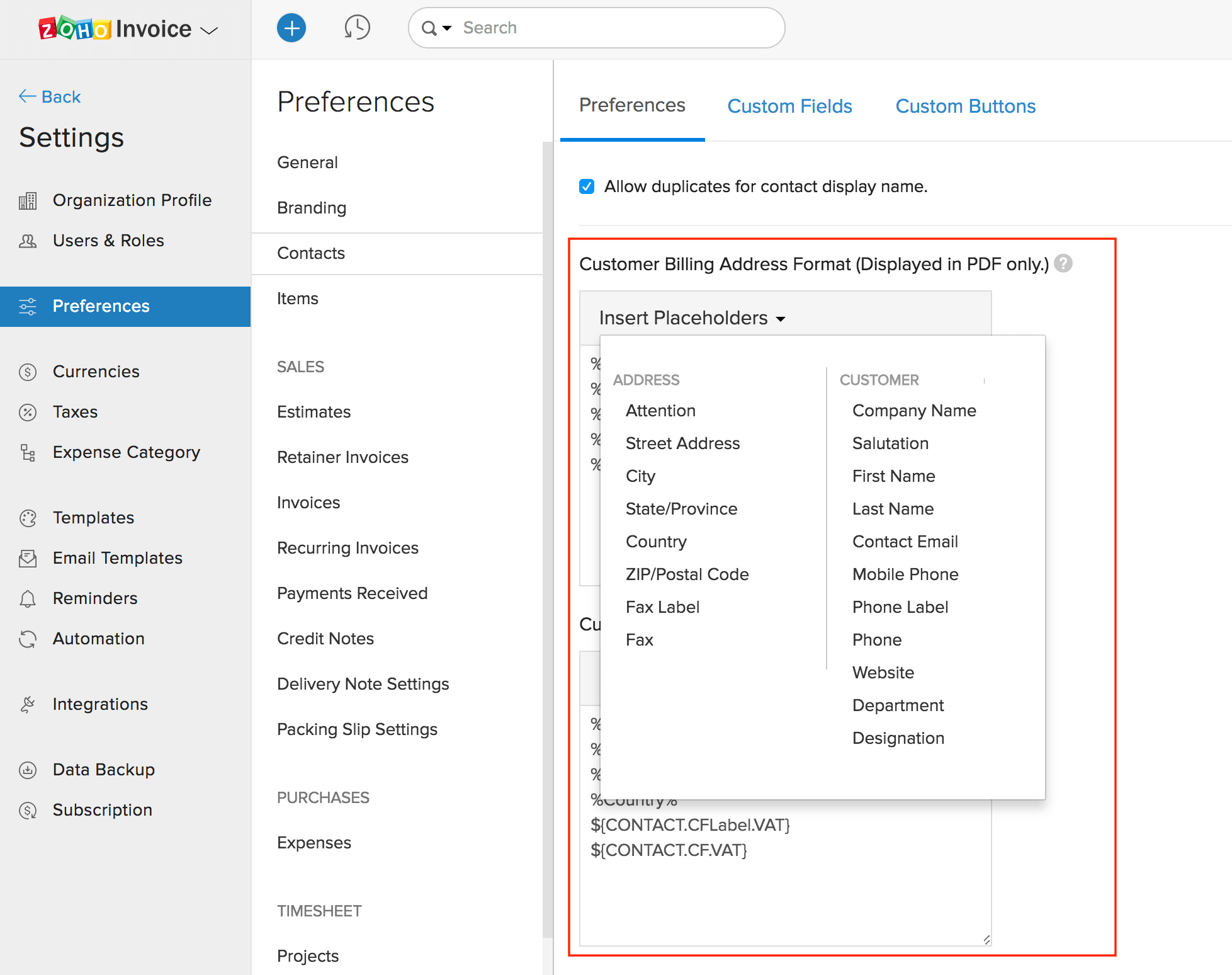Screen dimensions: 1232x975
Task: Click the Taxes percent icon
Action: click(28, 413)
